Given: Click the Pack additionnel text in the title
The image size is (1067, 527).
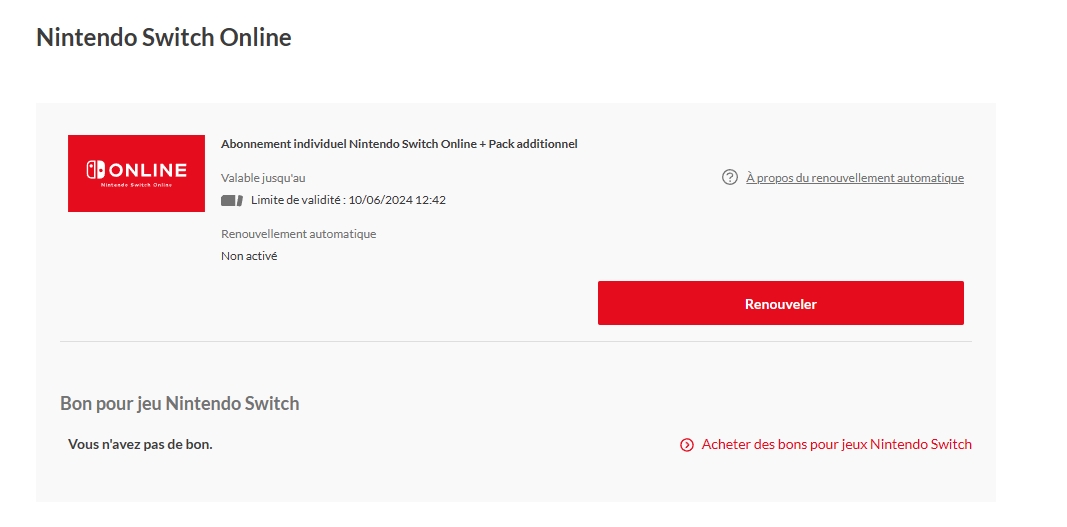Looking at the screenshot, I should tap(533, 144).
